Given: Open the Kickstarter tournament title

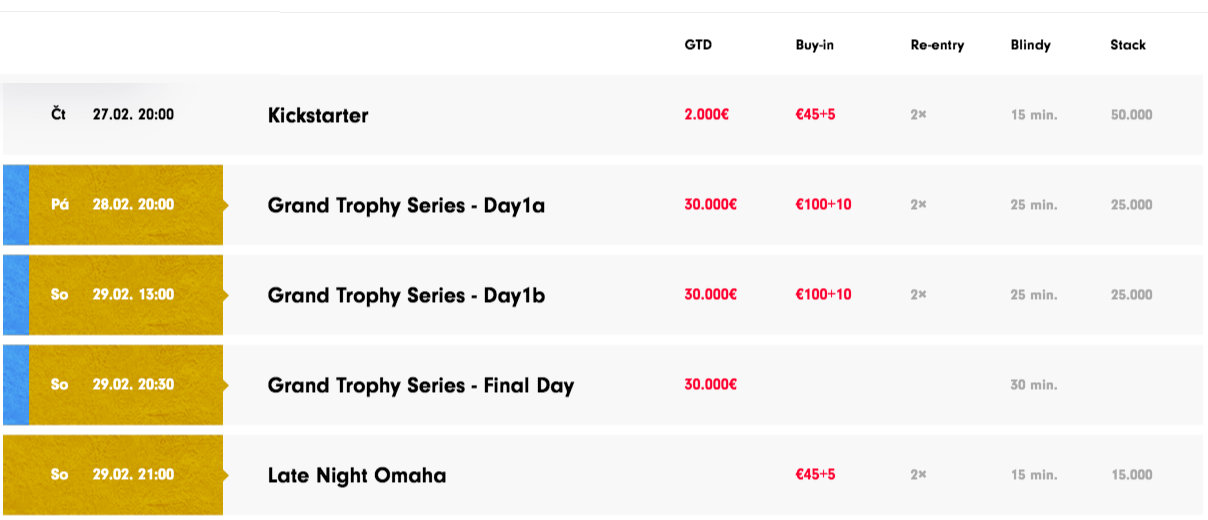Looking at the screenshot, I should point(318,115).
